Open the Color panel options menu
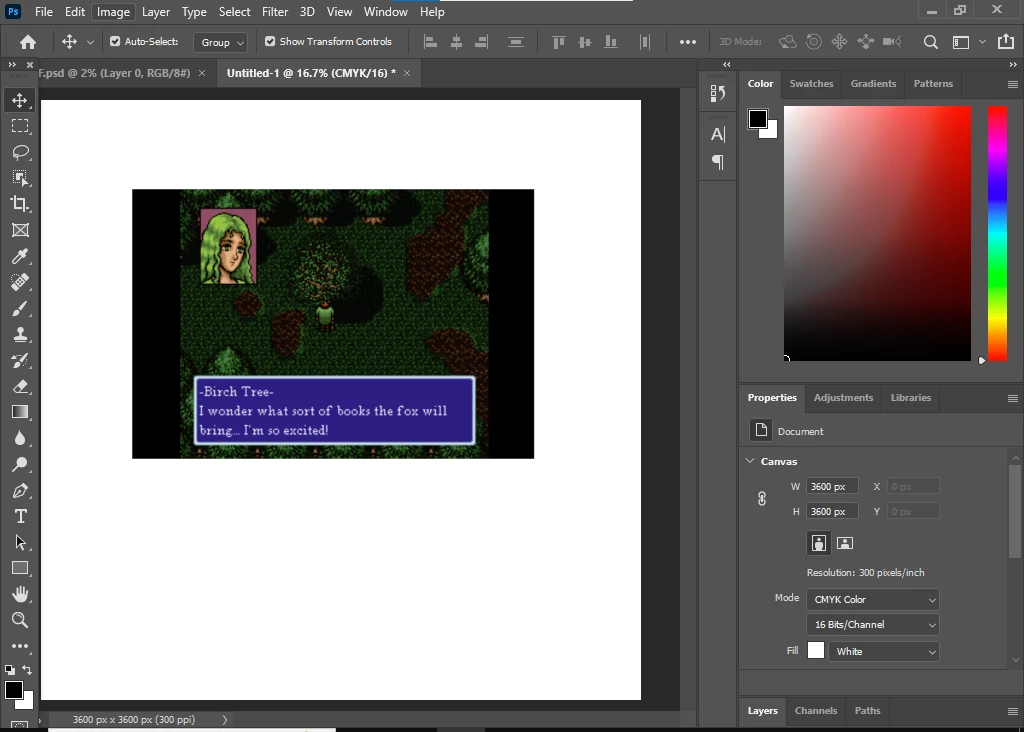This screenshot has height=732, width=1028. (1012, 85)
